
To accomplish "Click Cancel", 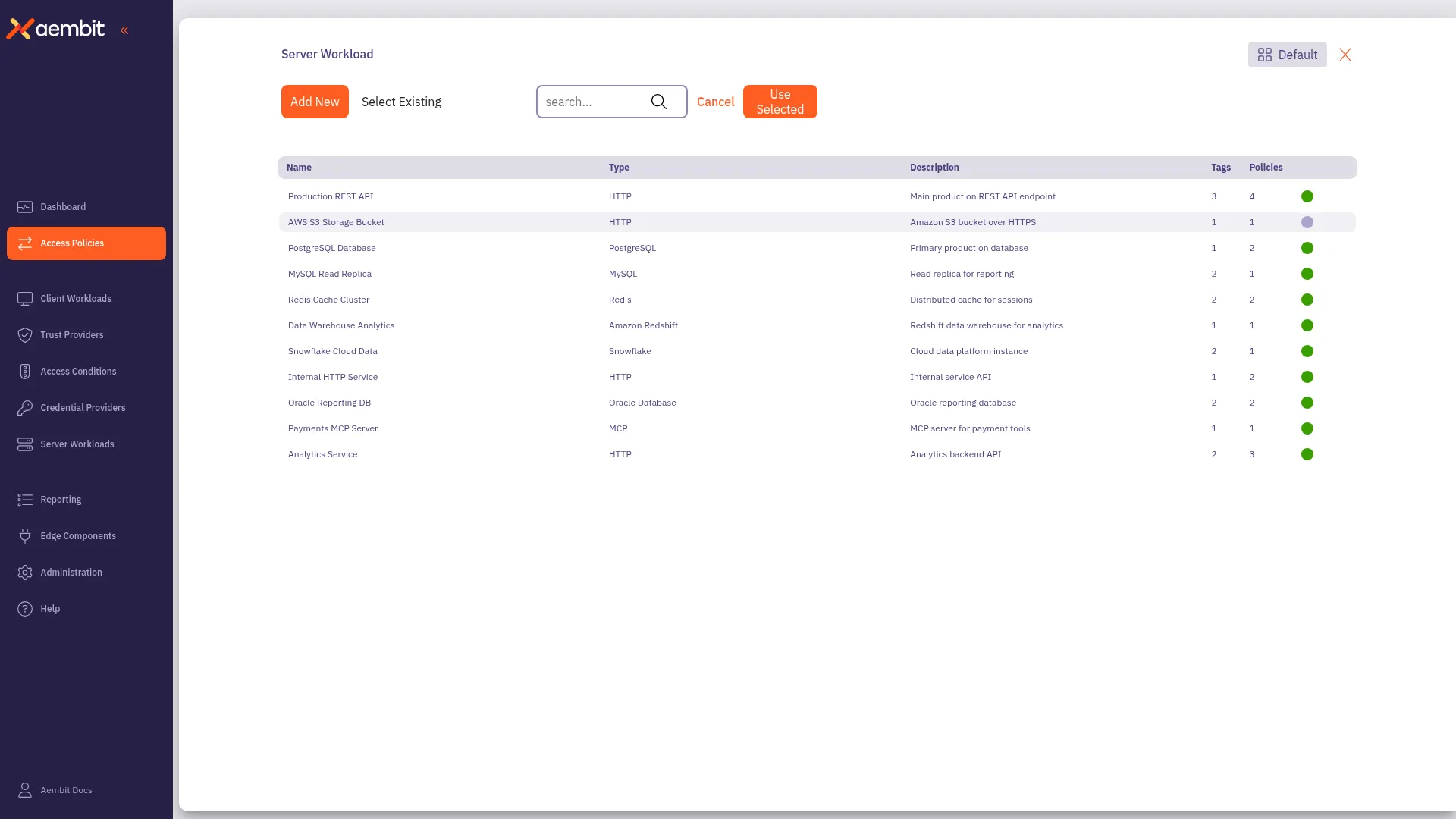I will click(x=715, y=102).
